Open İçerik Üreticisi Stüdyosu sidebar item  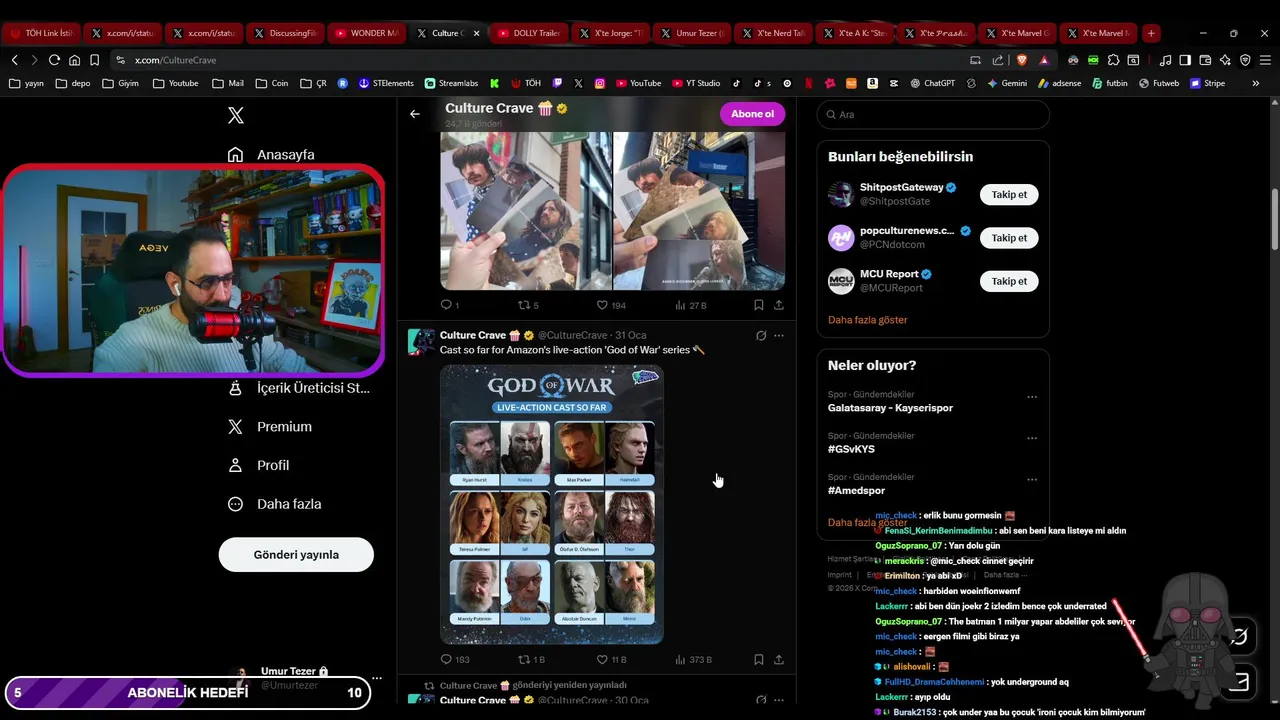click(299, 388)
